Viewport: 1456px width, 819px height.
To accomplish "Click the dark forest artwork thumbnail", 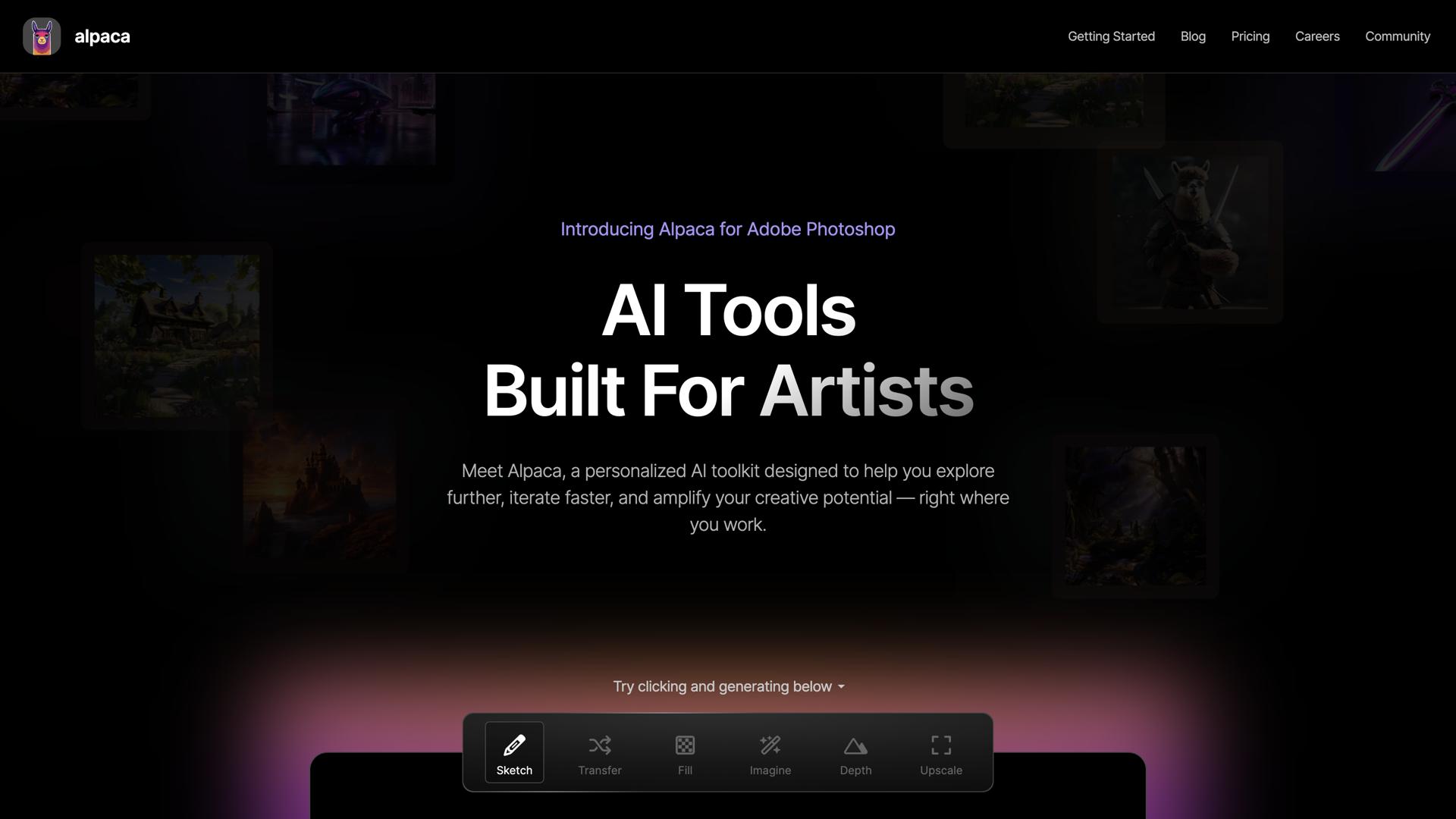I will (1134, 516).
